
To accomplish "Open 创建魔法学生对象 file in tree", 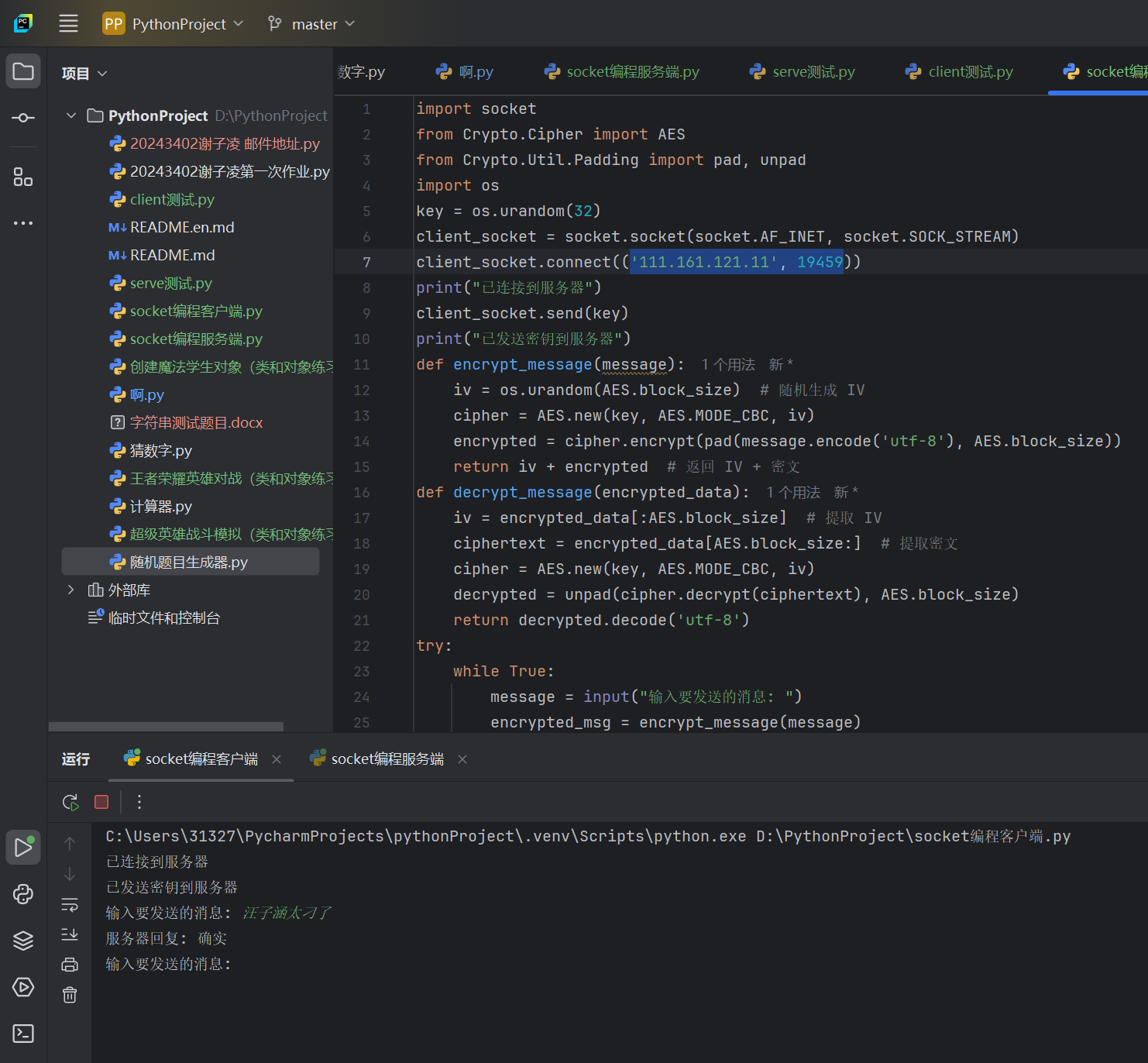I will (x=221, y=366).
